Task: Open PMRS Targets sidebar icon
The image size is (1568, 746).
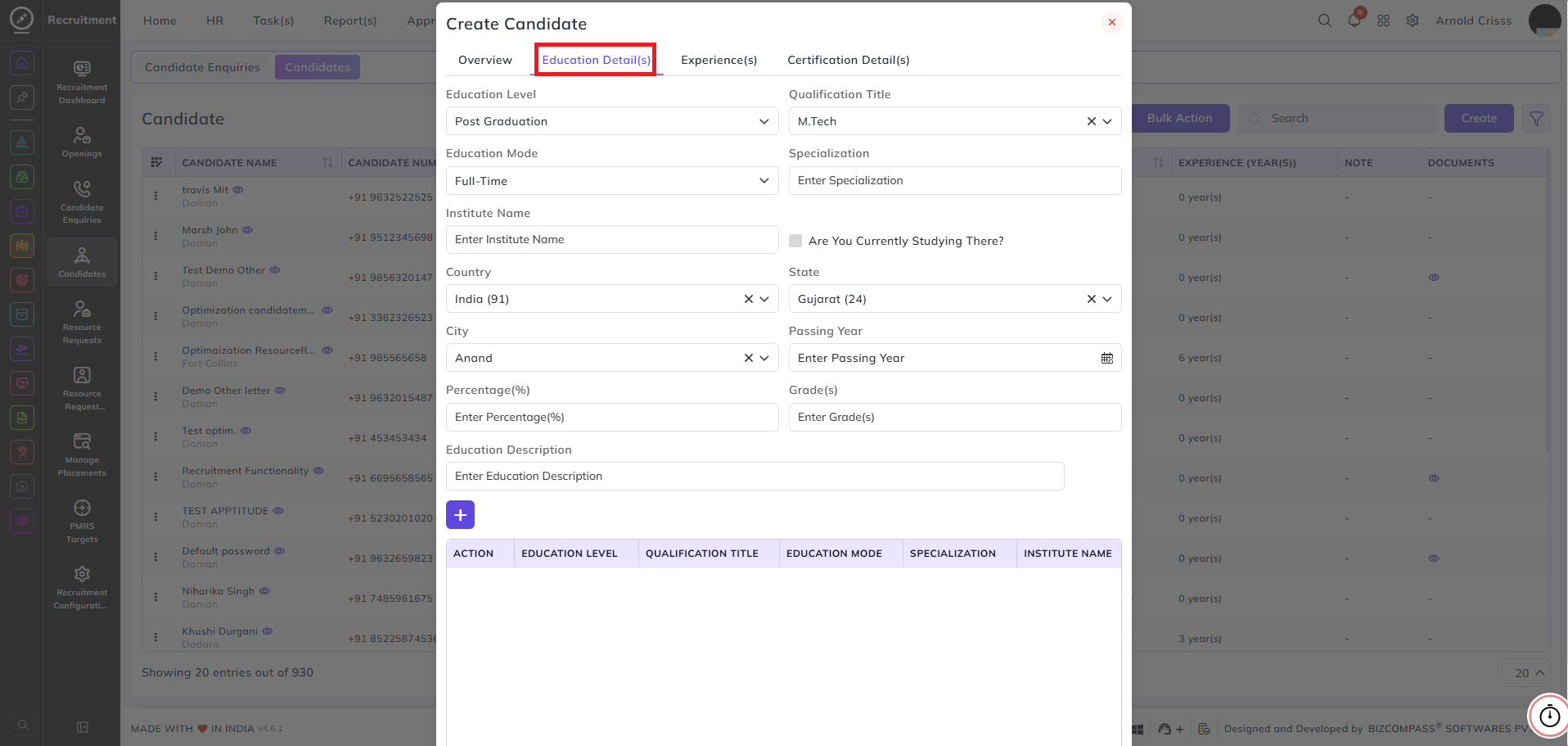Action: click(x=82, y=508)
